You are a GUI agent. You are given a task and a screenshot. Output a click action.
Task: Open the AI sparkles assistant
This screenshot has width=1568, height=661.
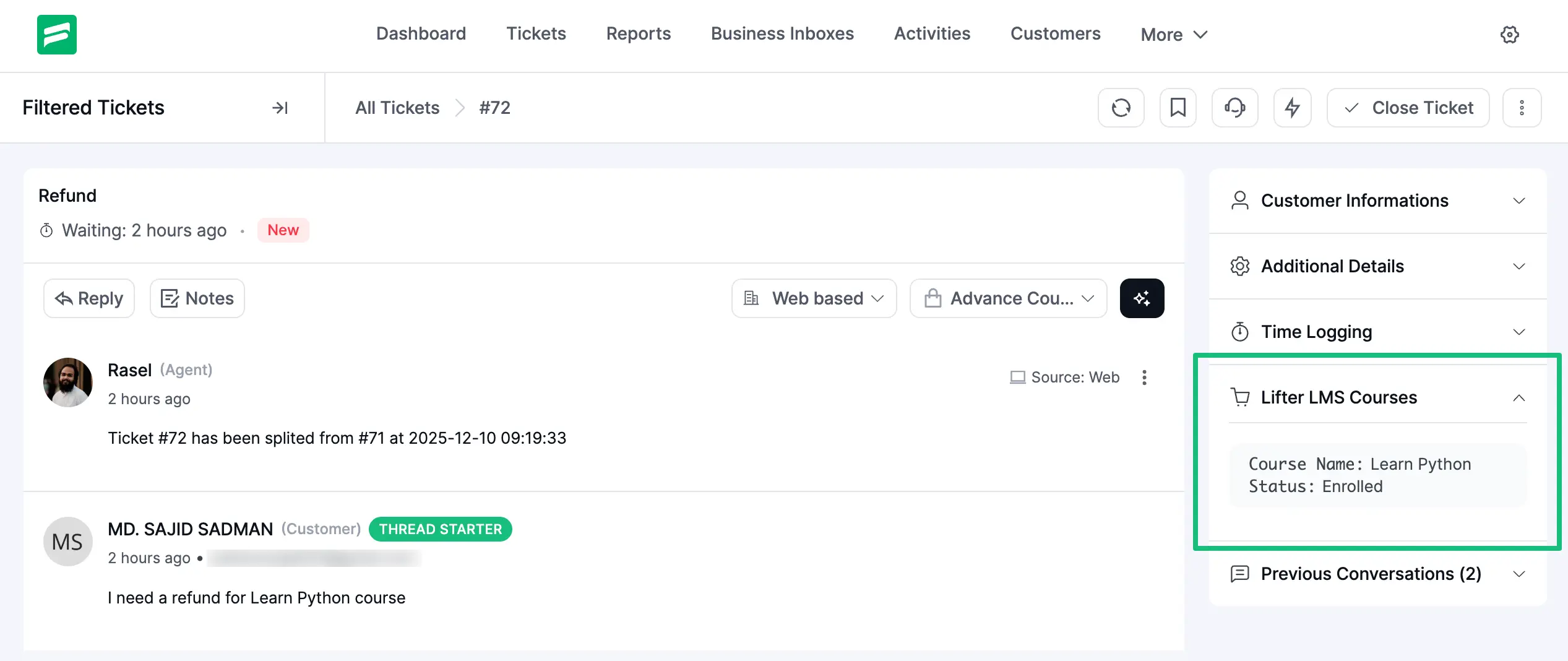point(1142,298)
